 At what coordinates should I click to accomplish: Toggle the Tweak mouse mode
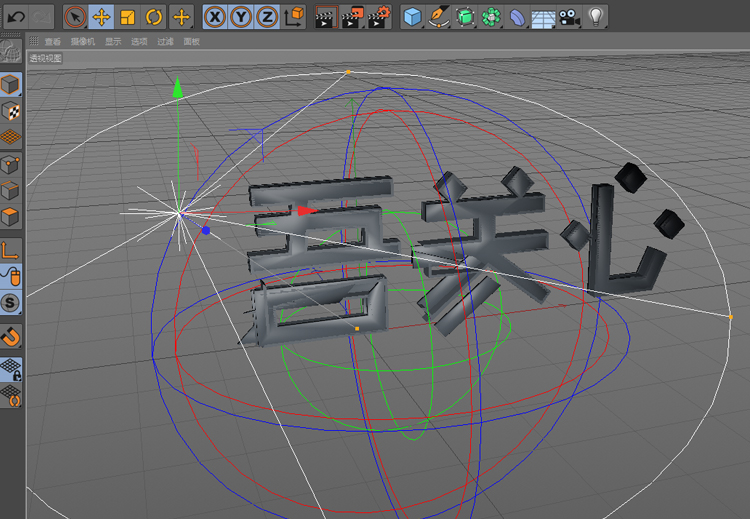pyautogui.click(x=11, y=276)
